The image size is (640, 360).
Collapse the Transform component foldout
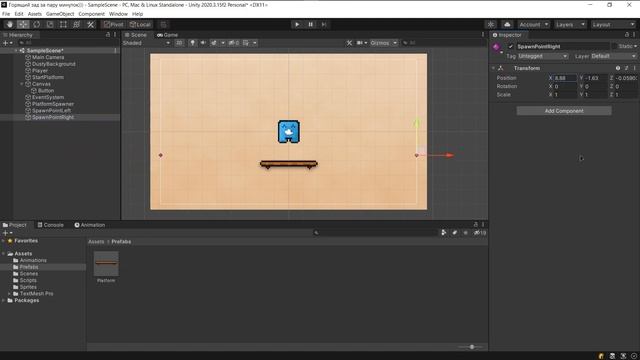[493, 68]
